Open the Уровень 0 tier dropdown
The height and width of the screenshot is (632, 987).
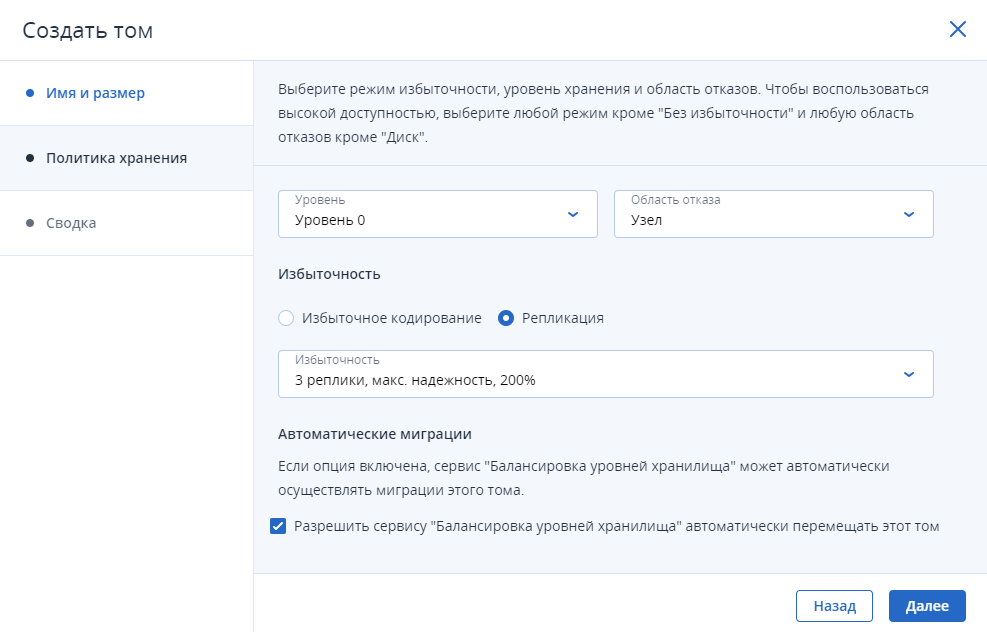(437, 214)
